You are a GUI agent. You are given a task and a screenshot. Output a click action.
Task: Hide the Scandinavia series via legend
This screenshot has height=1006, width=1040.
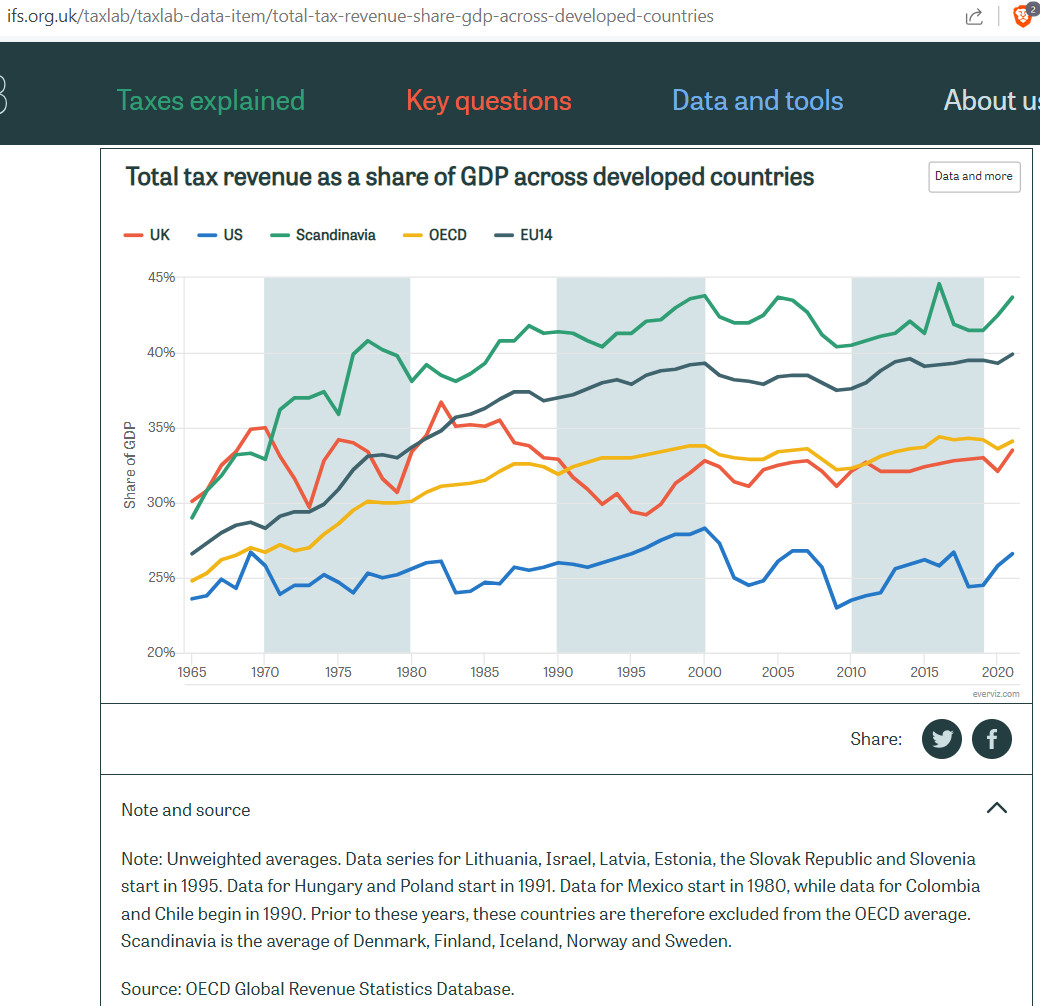tap(323, 235)
